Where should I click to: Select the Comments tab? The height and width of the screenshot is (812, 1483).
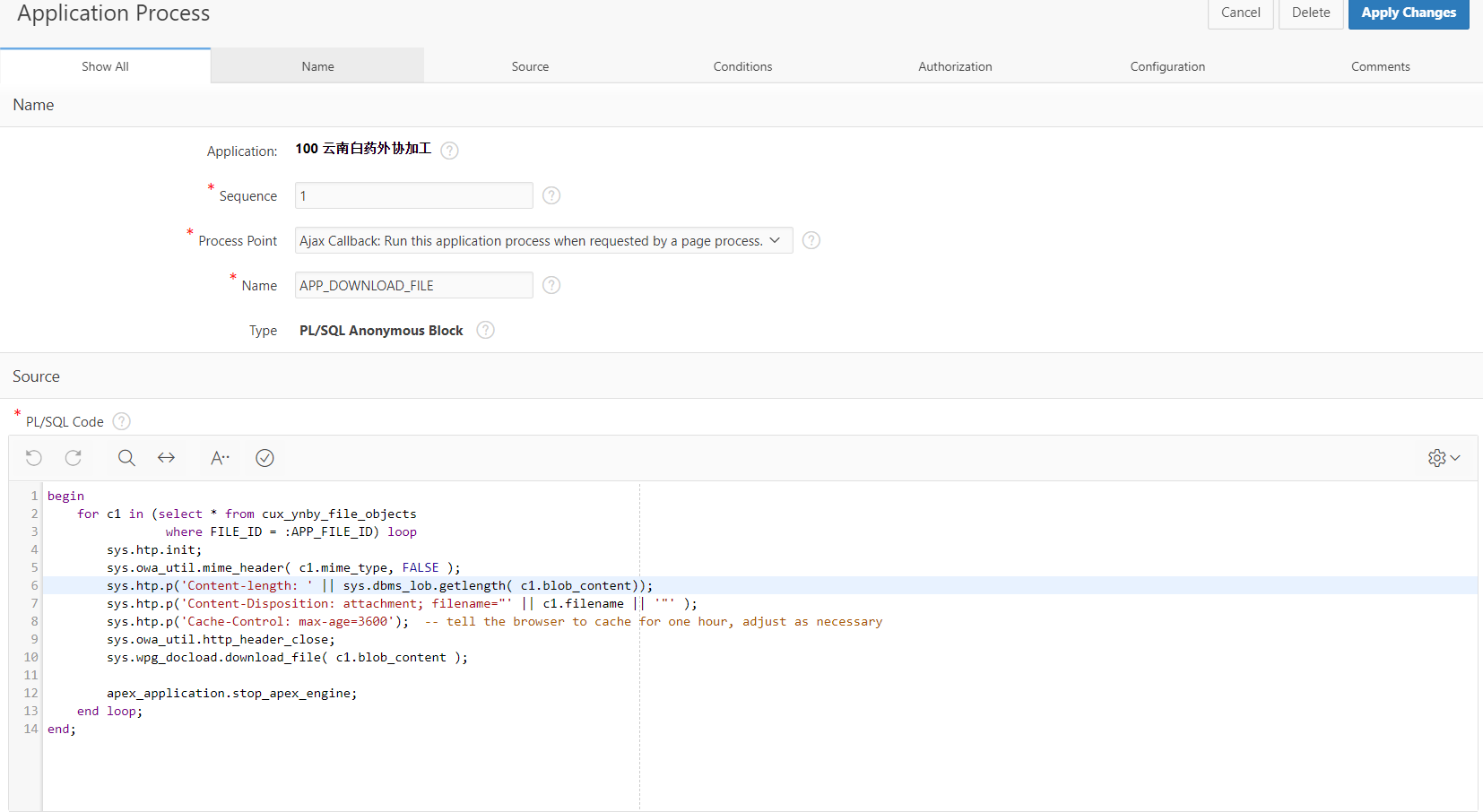coord(1381,65)
